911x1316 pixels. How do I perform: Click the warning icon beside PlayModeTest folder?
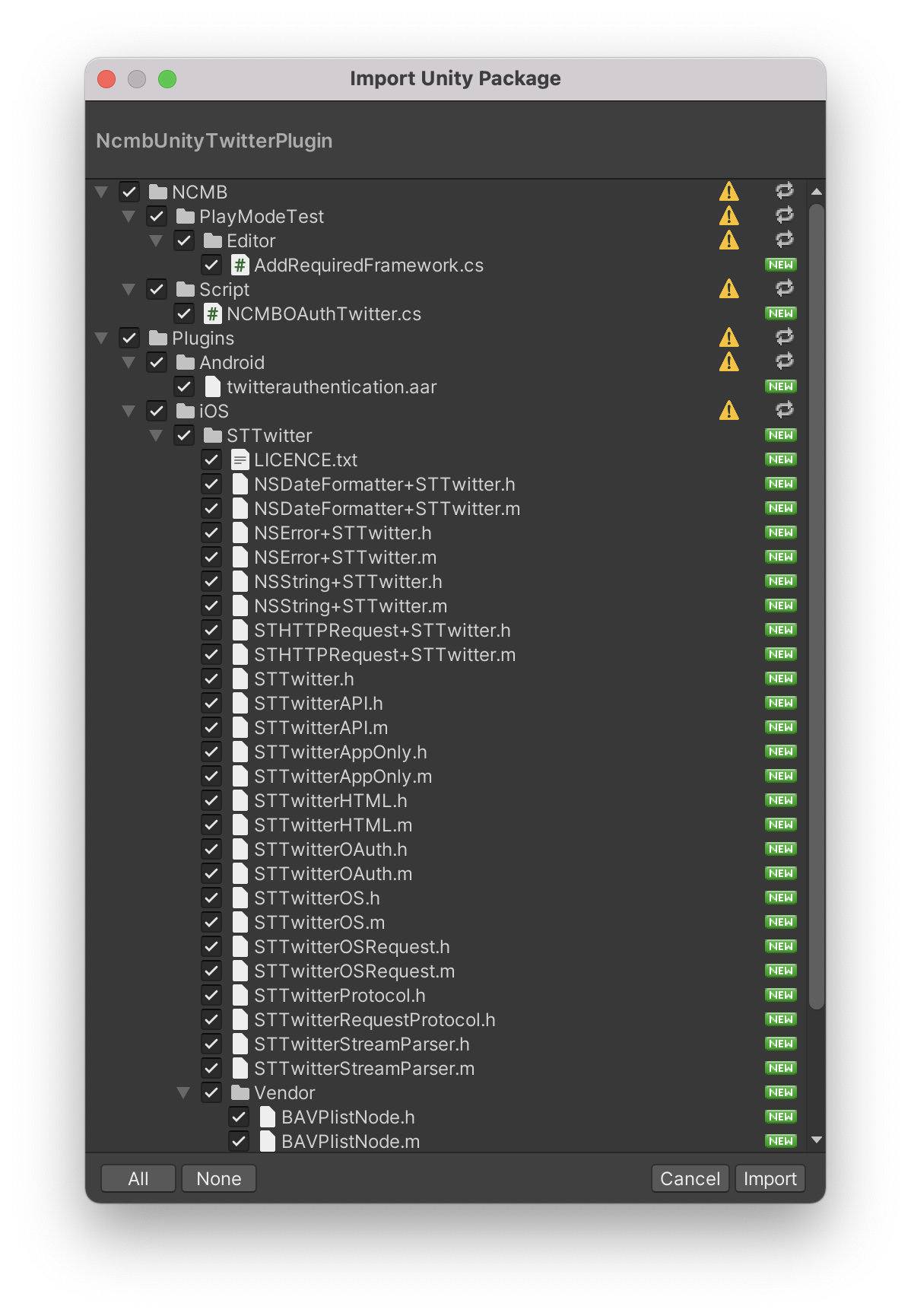pos(728,216)
